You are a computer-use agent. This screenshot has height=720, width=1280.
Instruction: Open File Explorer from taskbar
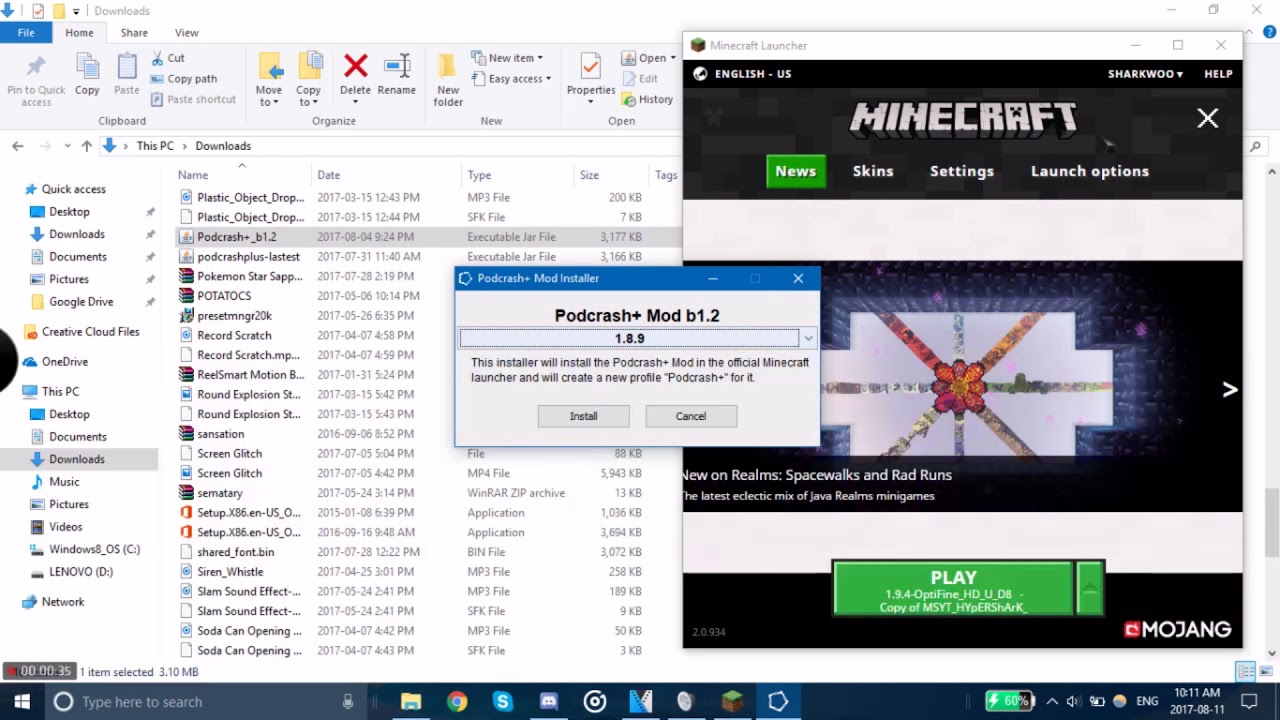pyautogui.click(x=411, y=702)
